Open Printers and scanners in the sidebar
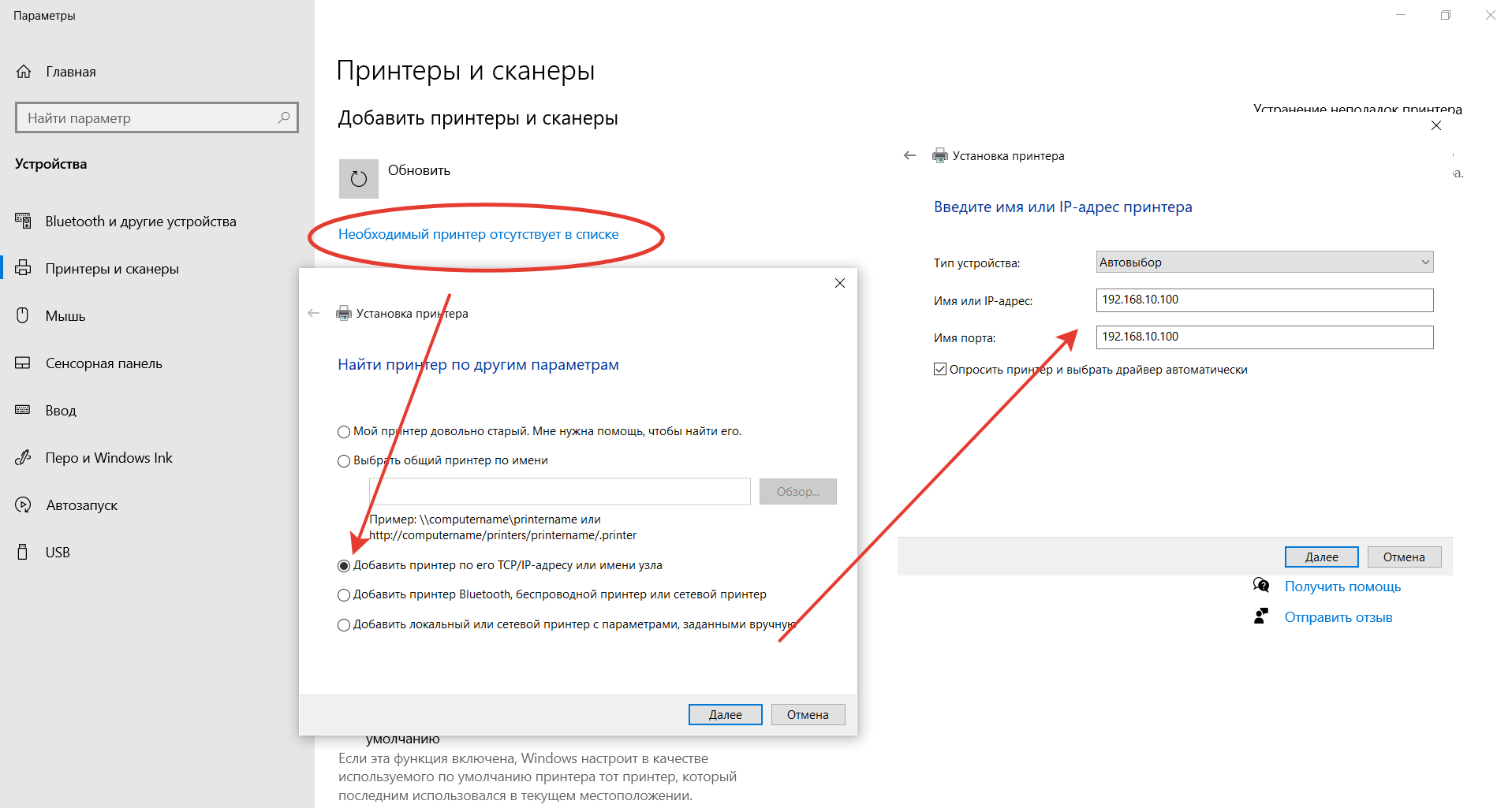This screenshot has height=808, width=1512. tap(112, 269)
